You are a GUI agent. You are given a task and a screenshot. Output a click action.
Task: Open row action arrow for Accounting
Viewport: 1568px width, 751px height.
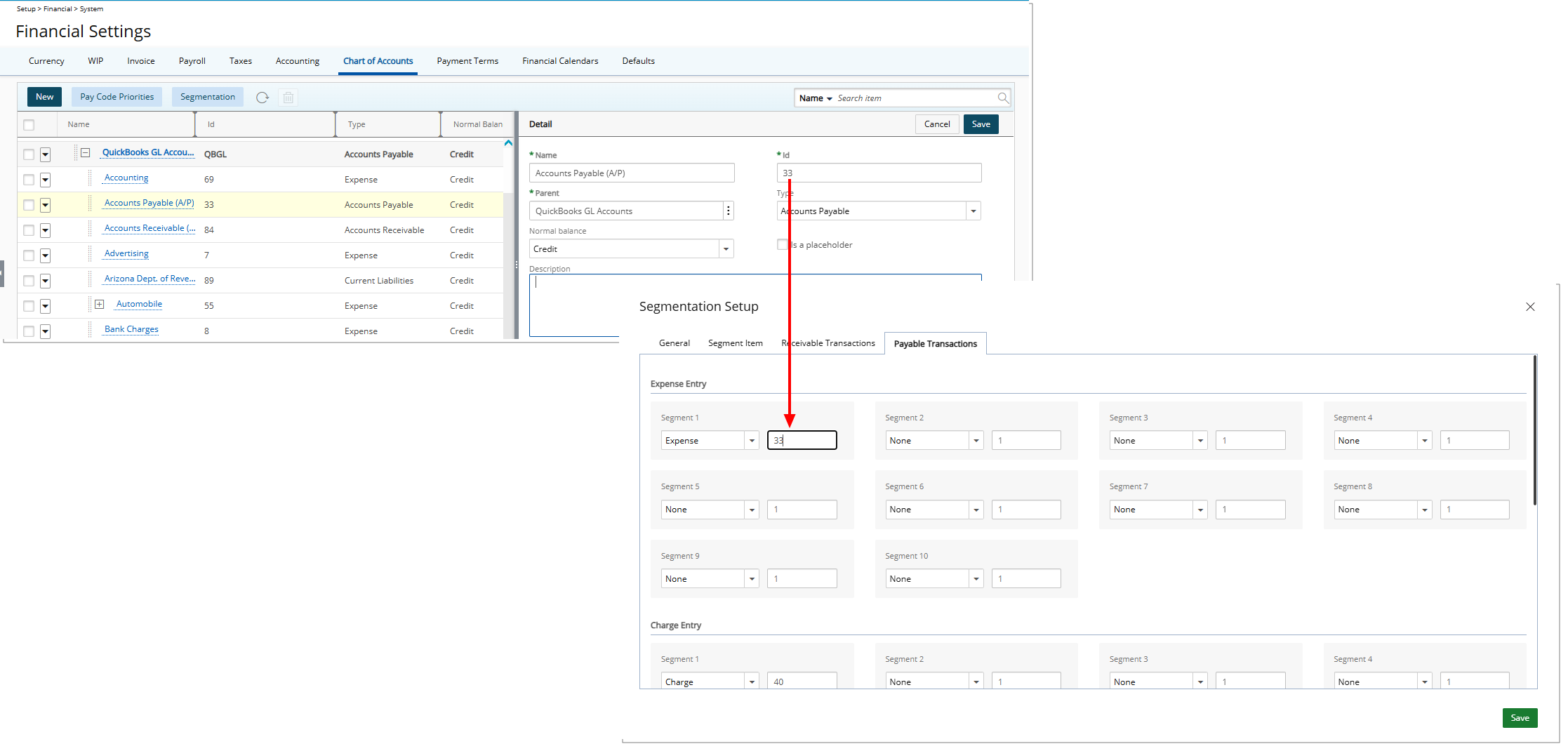[46, 180]
